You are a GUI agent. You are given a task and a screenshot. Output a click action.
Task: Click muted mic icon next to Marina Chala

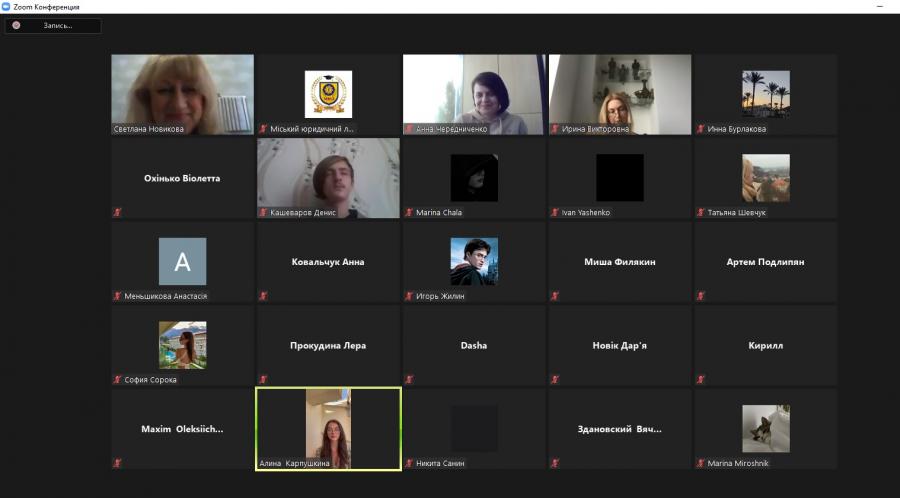[x=409, y=212]
